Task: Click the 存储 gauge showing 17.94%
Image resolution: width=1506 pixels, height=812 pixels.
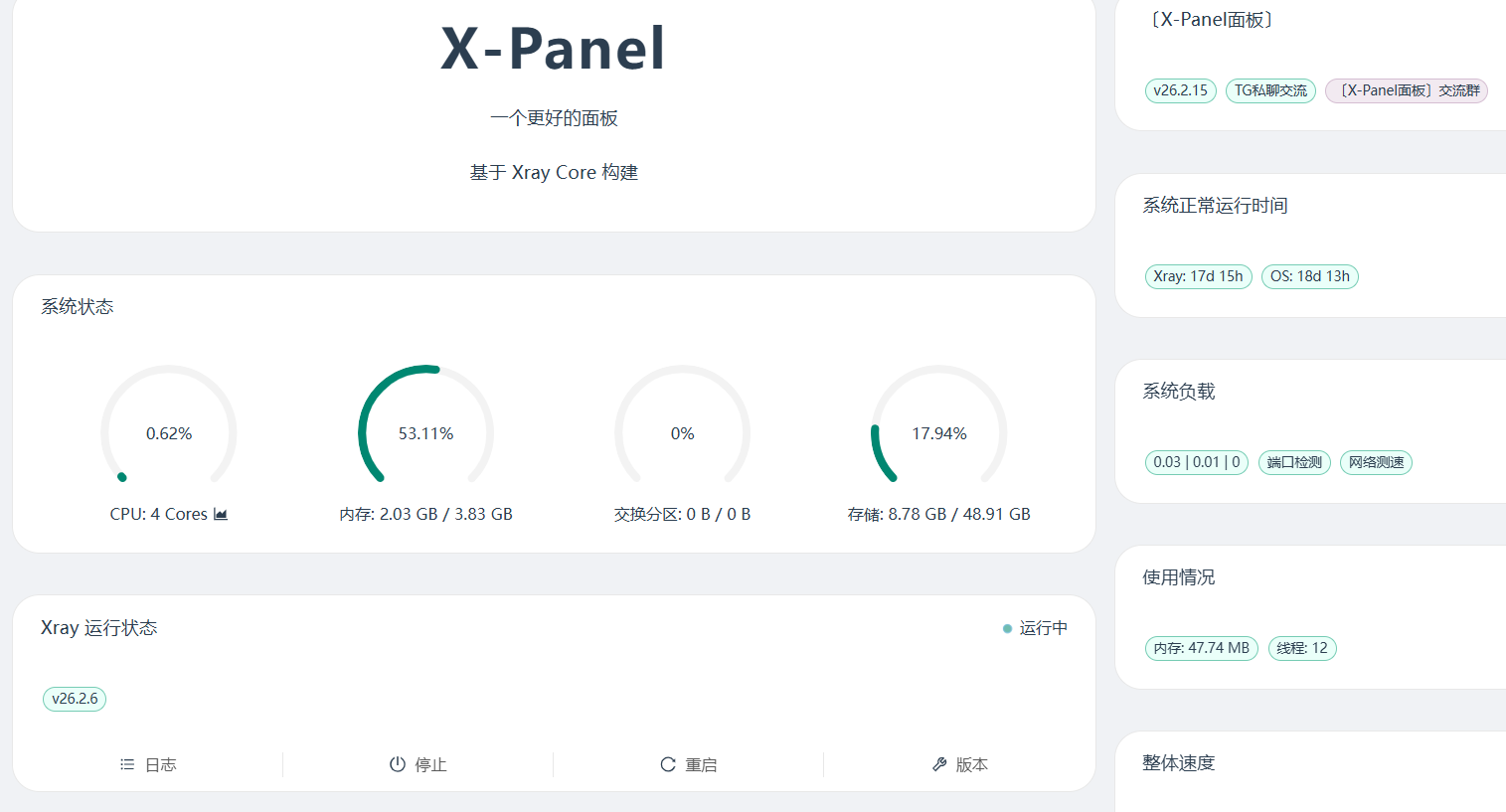Action: pos(938,432)
